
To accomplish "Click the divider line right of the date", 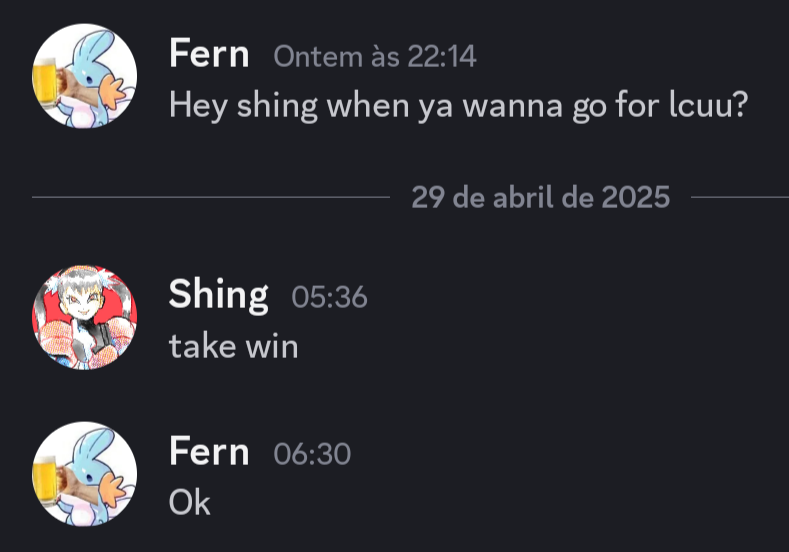I will coord(740,197).
